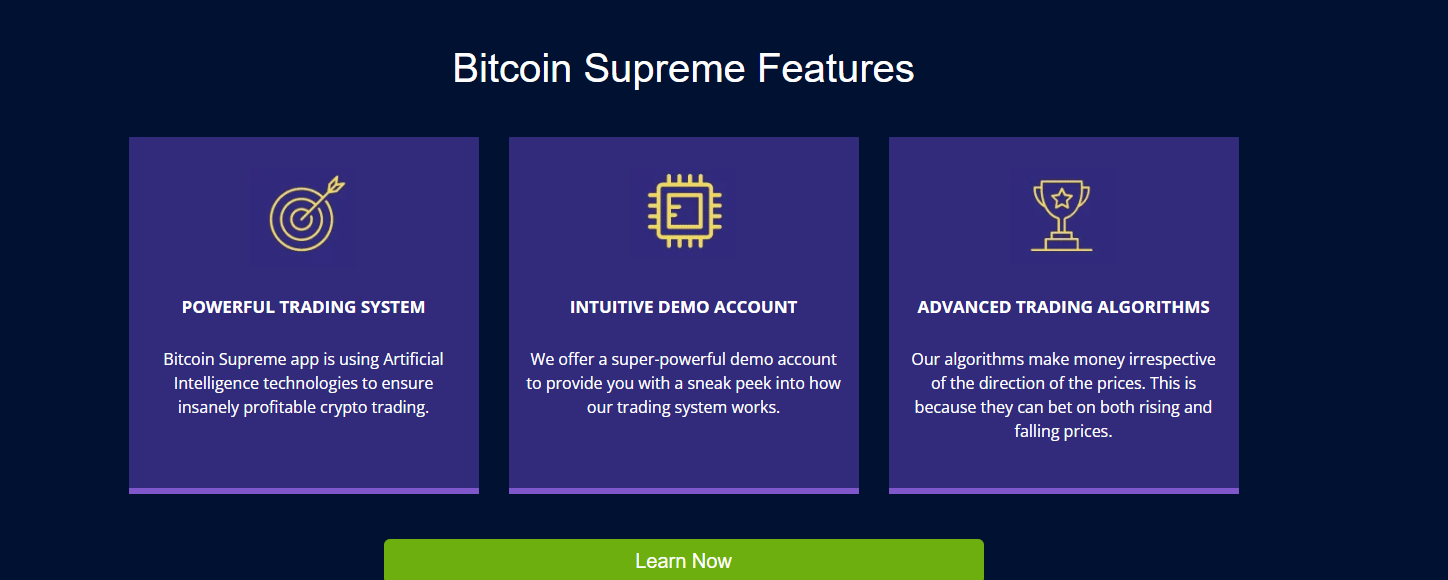Click the microchip processor icon

684,212
